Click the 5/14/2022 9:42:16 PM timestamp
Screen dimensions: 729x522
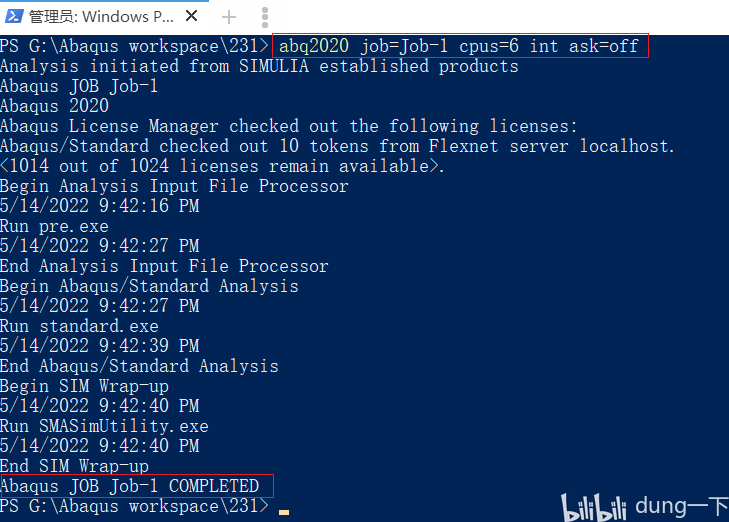pos(99,206)
